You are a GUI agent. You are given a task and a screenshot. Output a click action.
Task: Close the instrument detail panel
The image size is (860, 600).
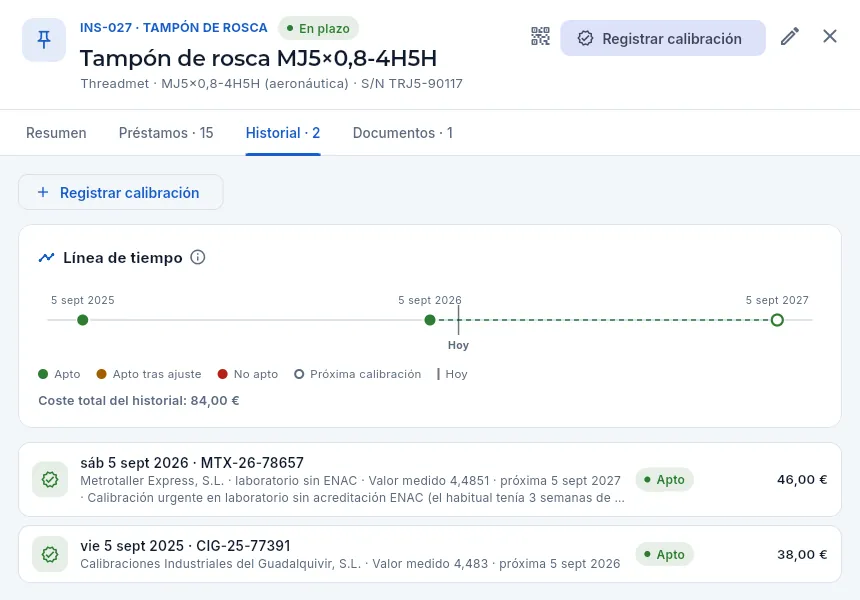coord(830,37)
